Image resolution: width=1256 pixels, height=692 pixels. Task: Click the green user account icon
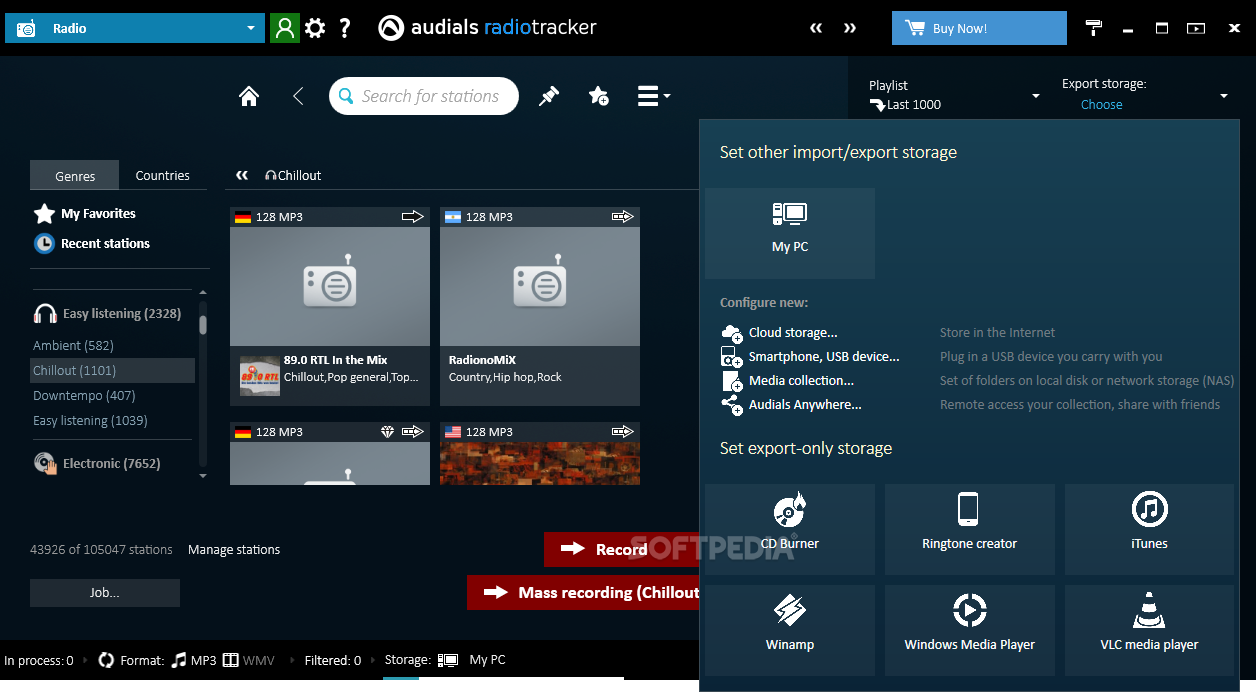[x=285, y=28]
